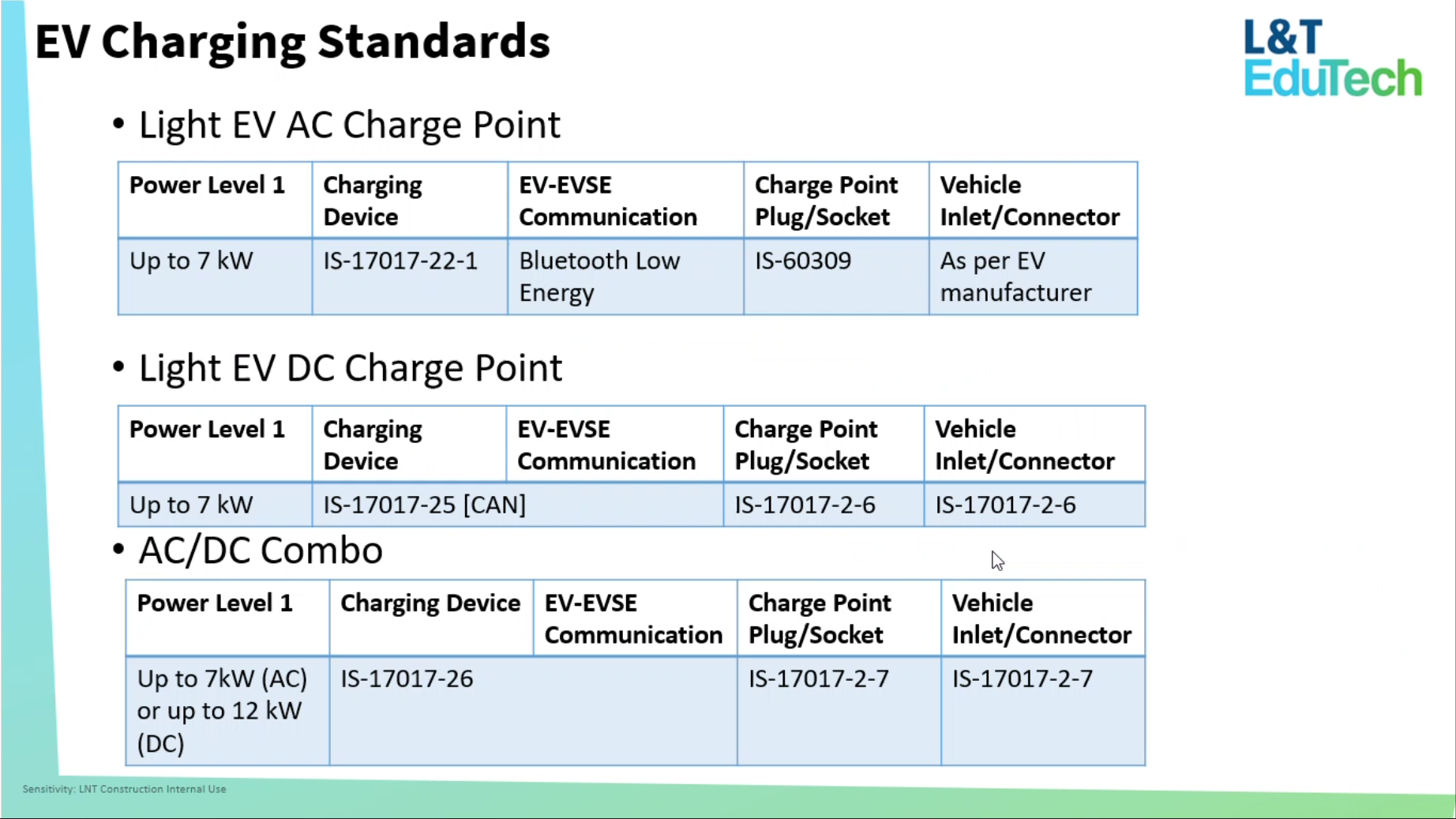Click the L&T EduTech logo

1332,59
